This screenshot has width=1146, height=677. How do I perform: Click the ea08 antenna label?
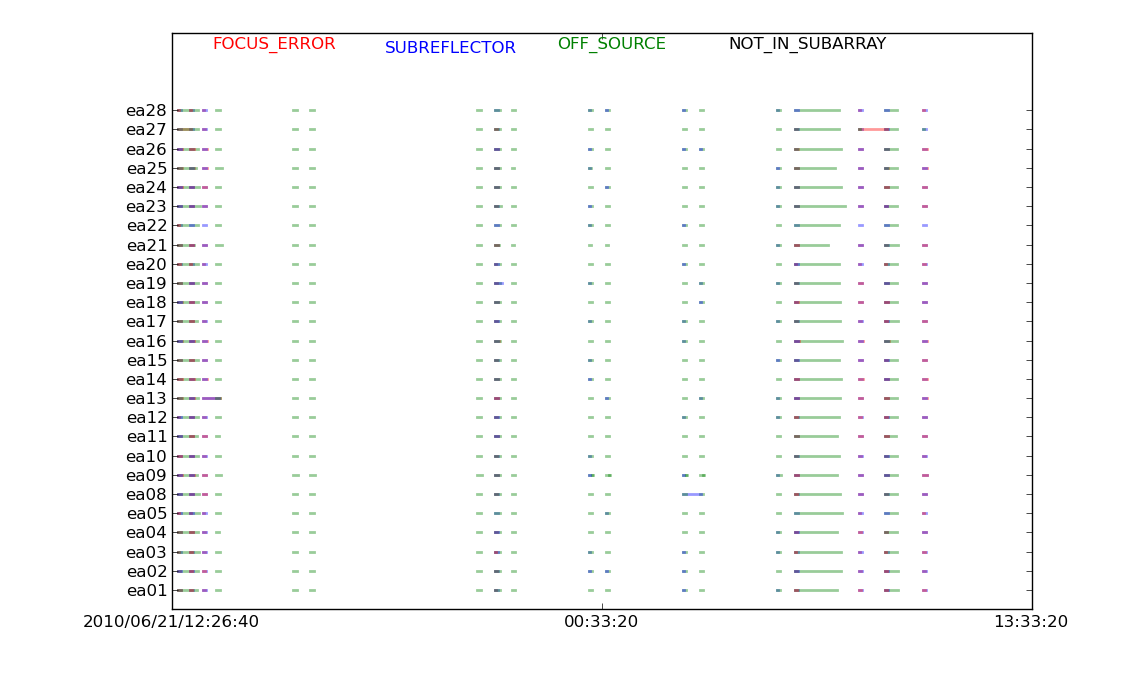click(x=146, y=495)
